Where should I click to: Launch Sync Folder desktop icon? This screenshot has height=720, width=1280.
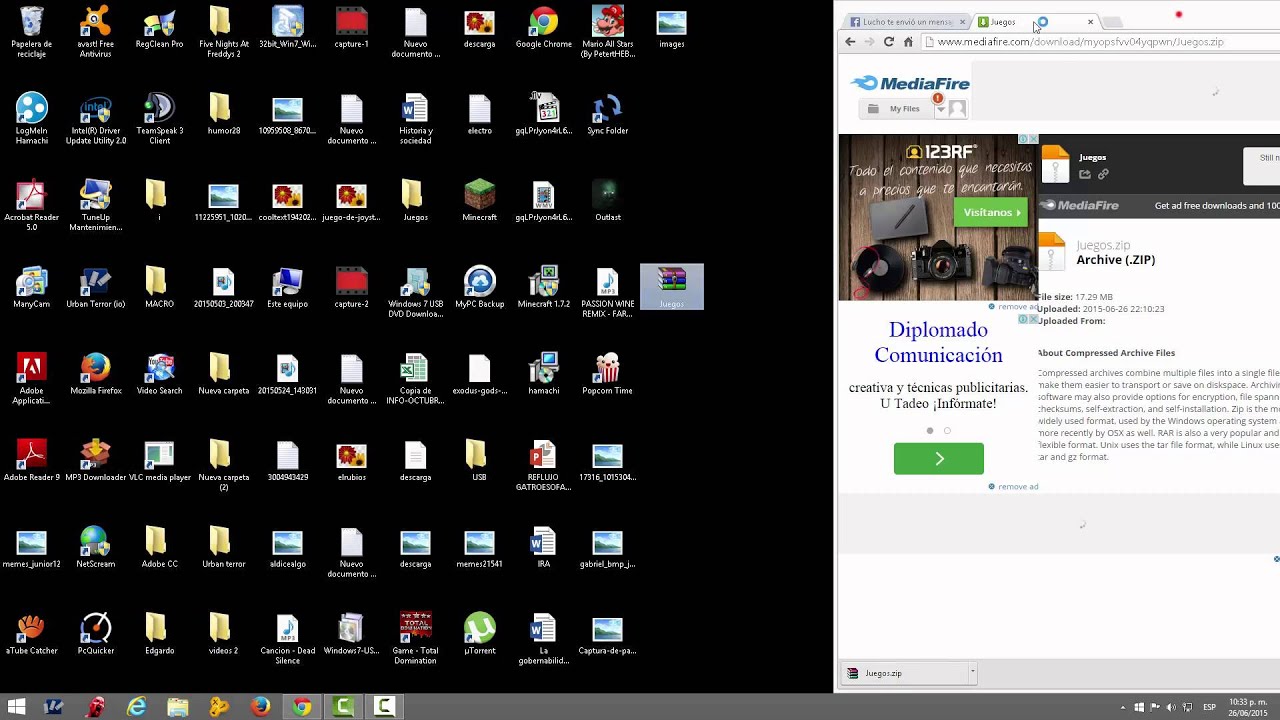607,114
